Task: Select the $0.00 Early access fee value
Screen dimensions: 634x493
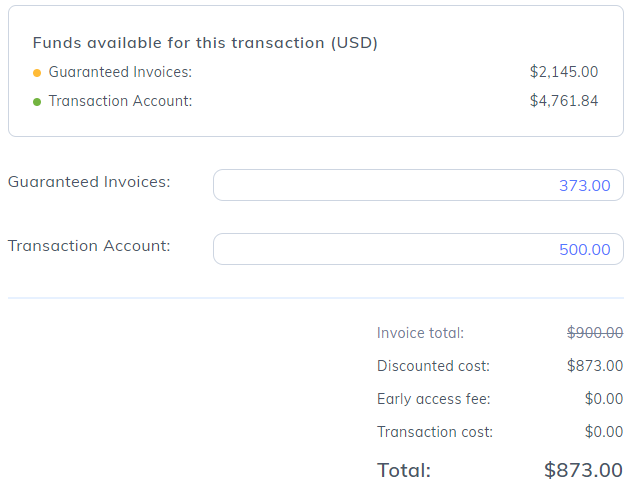Action: [x=604, y=399]
